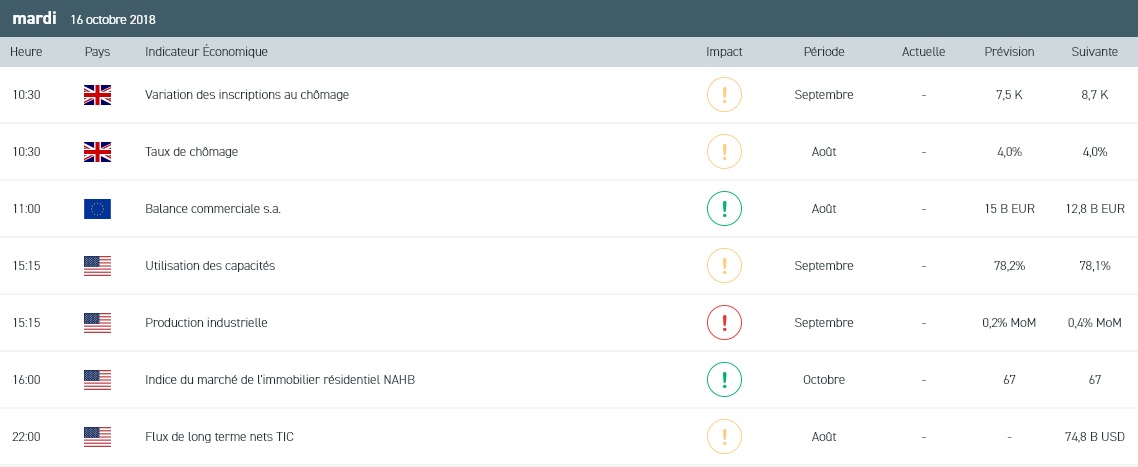Click US flag beside Production industrielle
Screen dimensions: 1138x467
pyautogui.click(x=97, y=323)
